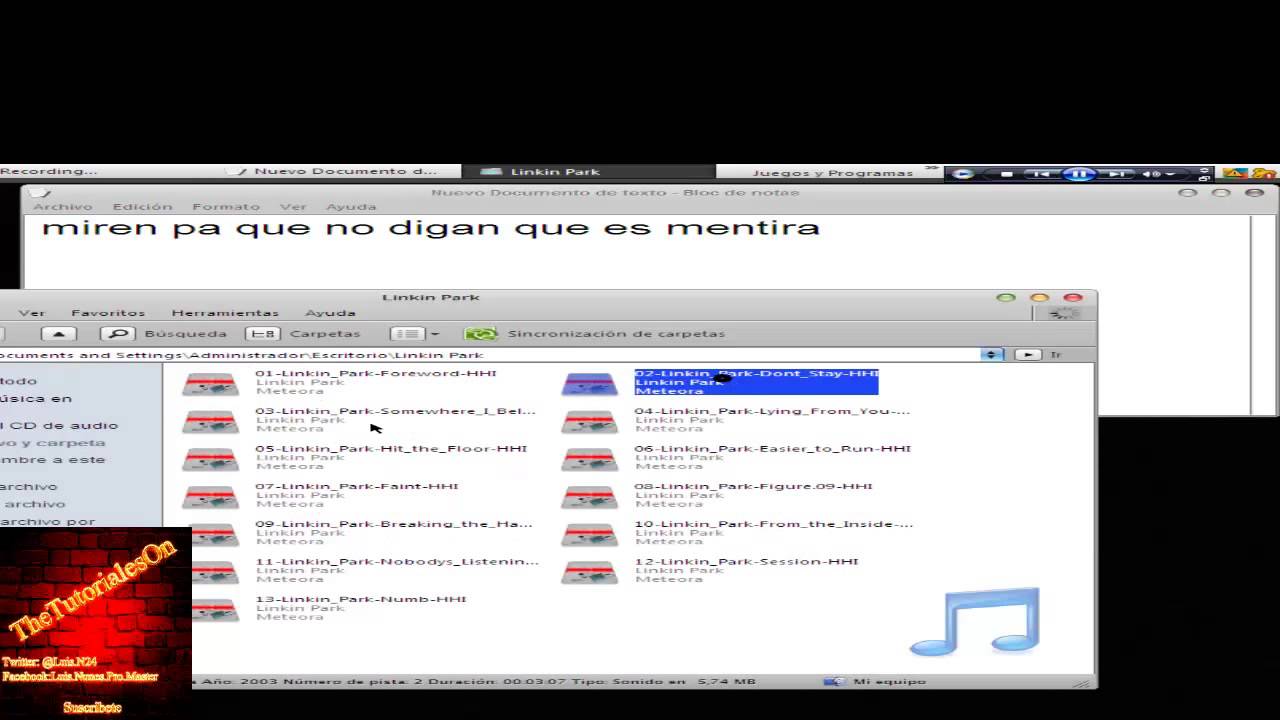Select file icon for 13-Linkin_Park-Numb-HHI
Screen dimensions: 1280x720
click(215, 610)
